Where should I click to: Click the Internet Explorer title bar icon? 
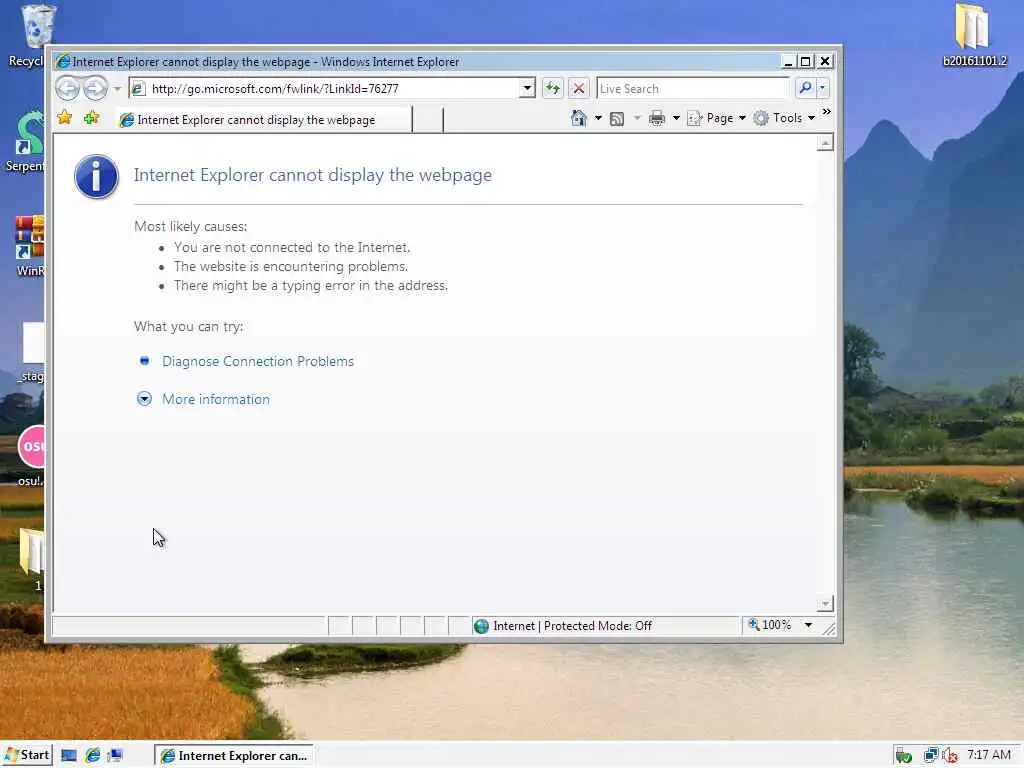pyautogui.click(x=63, y=61)
